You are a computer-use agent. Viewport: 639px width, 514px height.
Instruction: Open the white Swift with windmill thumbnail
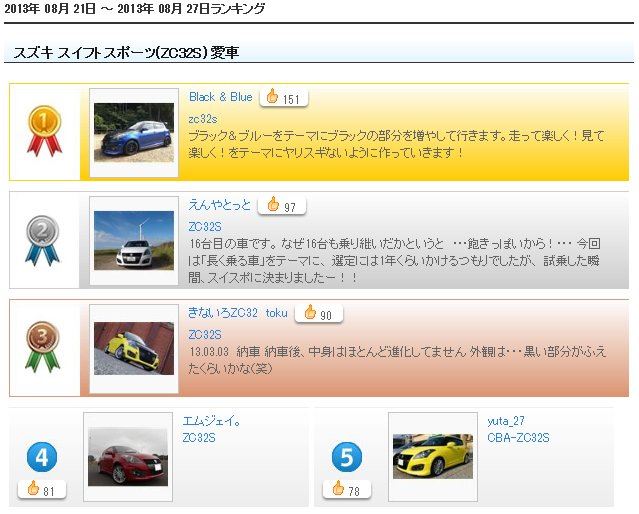tap(134, 240)
